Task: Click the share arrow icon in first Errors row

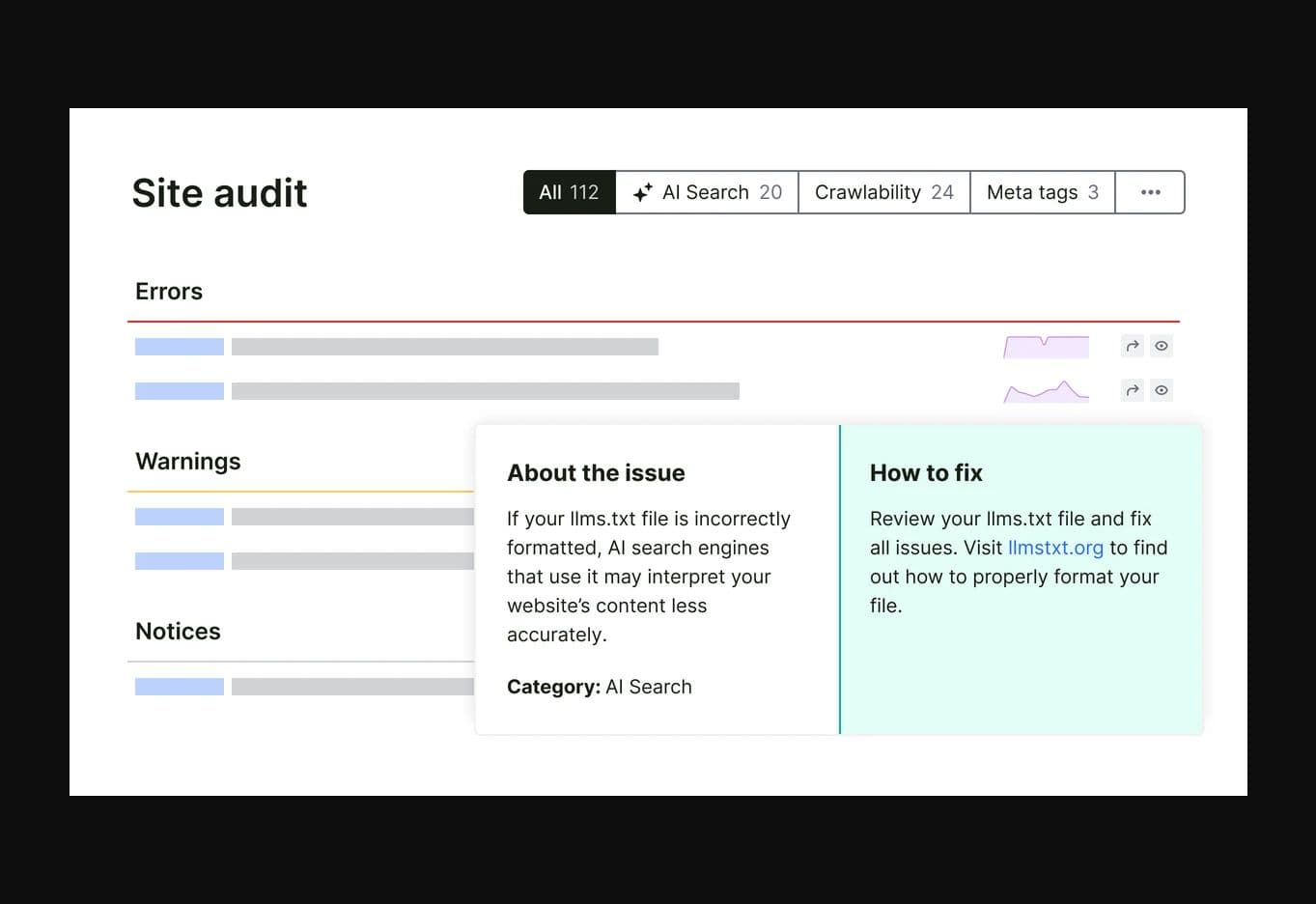Action: 1133,346
